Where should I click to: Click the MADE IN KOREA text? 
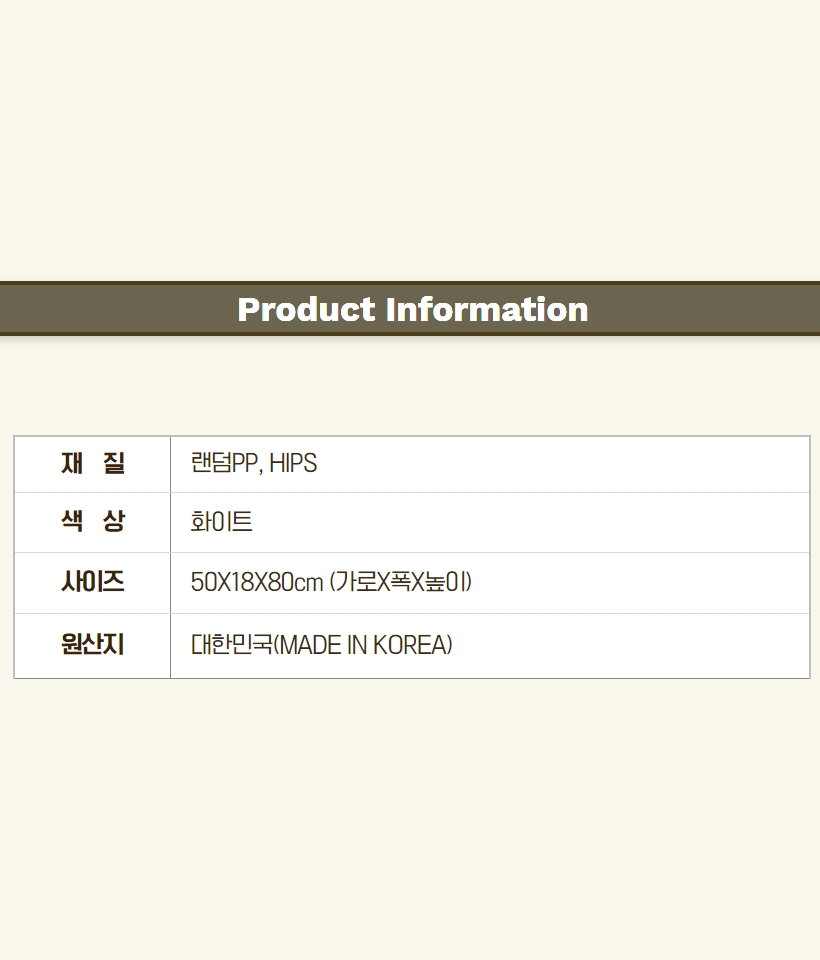(363, 645)
